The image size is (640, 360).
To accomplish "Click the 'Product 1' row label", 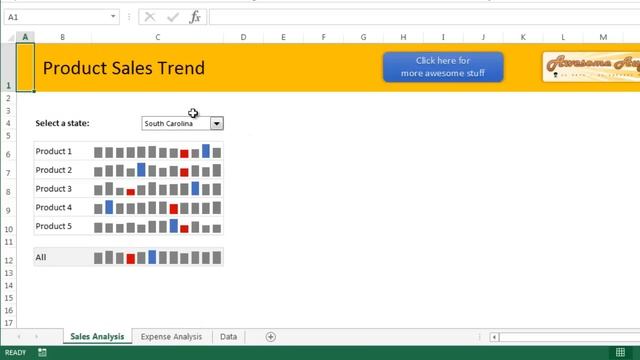I will (x=53, y=151).
